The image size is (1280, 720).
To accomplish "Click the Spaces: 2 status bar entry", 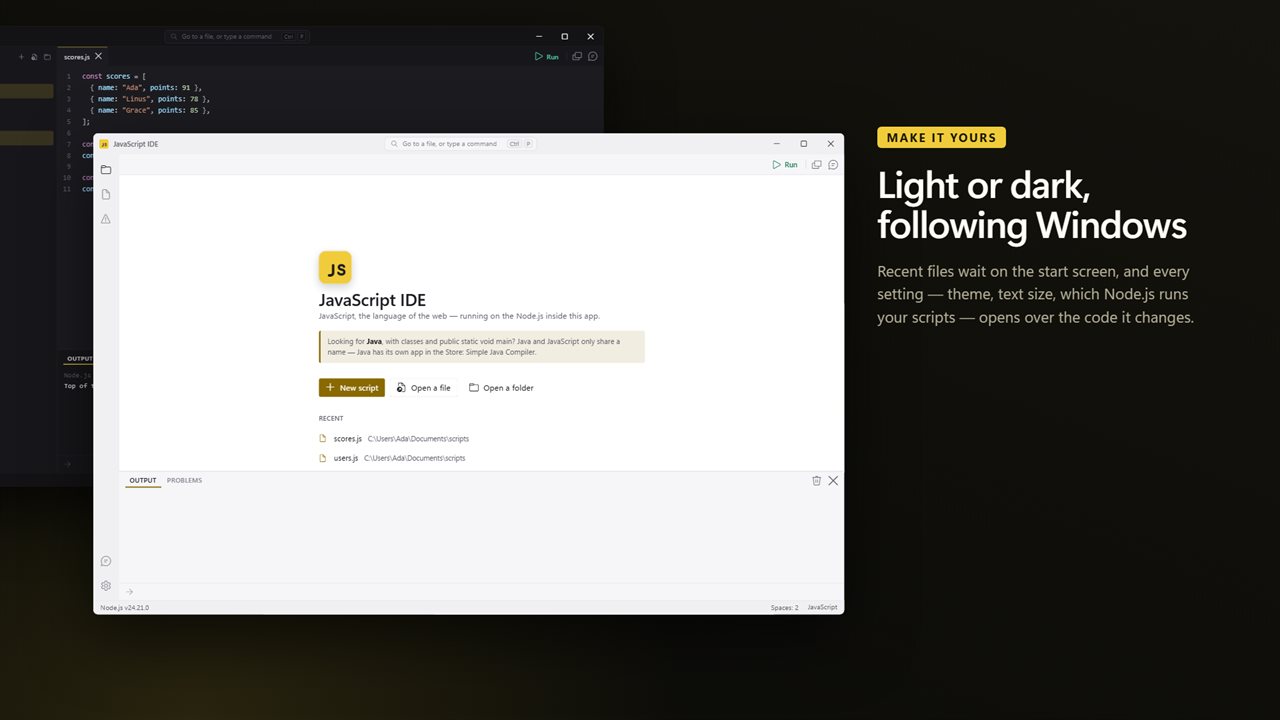I will (784, 608).
